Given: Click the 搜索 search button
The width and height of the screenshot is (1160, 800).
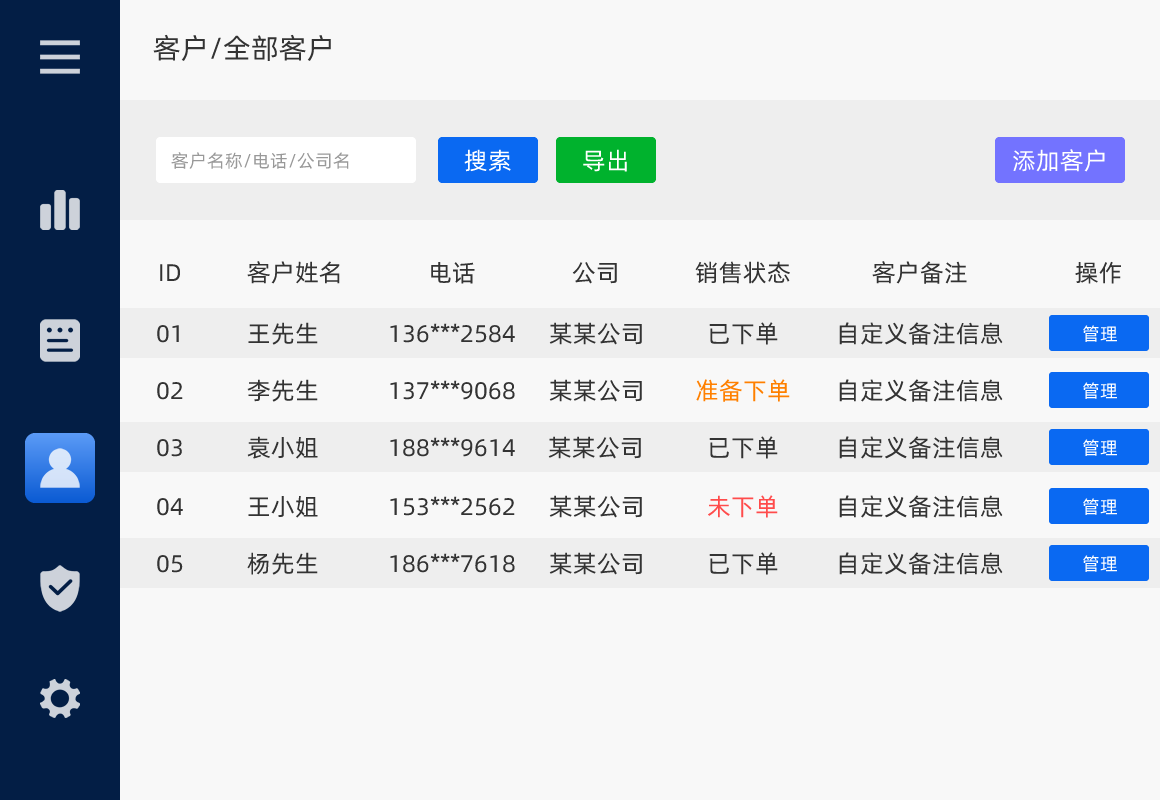Looking at the screenshot, I should click(x=488, y=160).
